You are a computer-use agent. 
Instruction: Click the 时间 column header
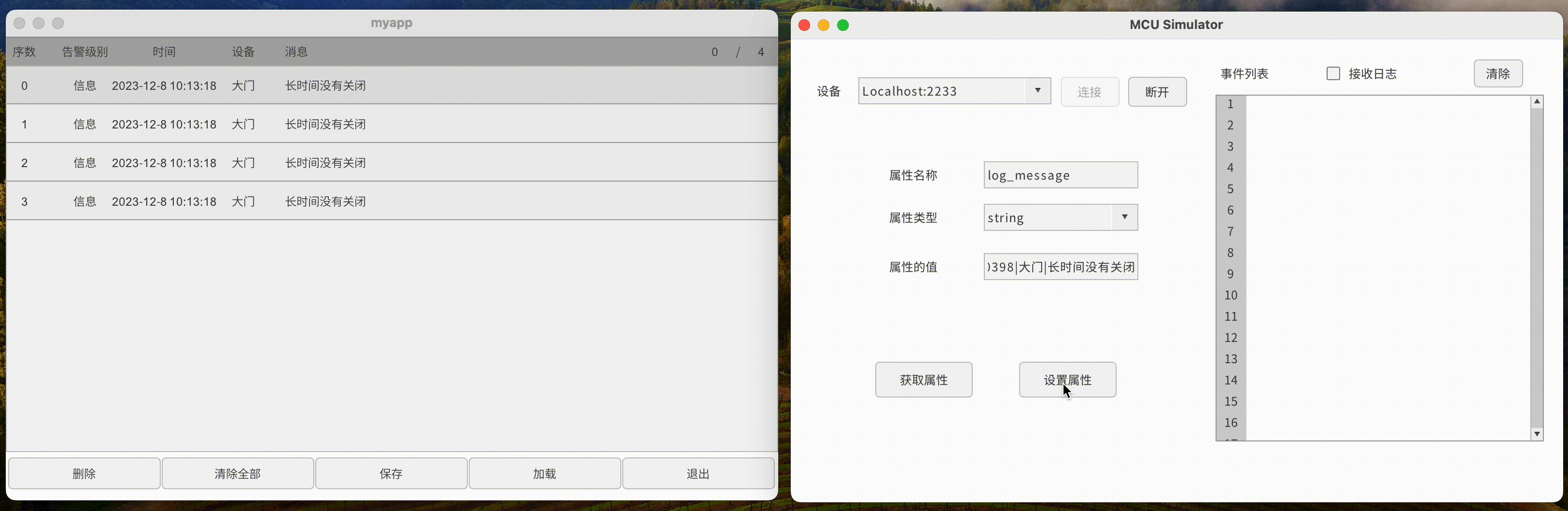pyautogui.click(x=164, y=52)
